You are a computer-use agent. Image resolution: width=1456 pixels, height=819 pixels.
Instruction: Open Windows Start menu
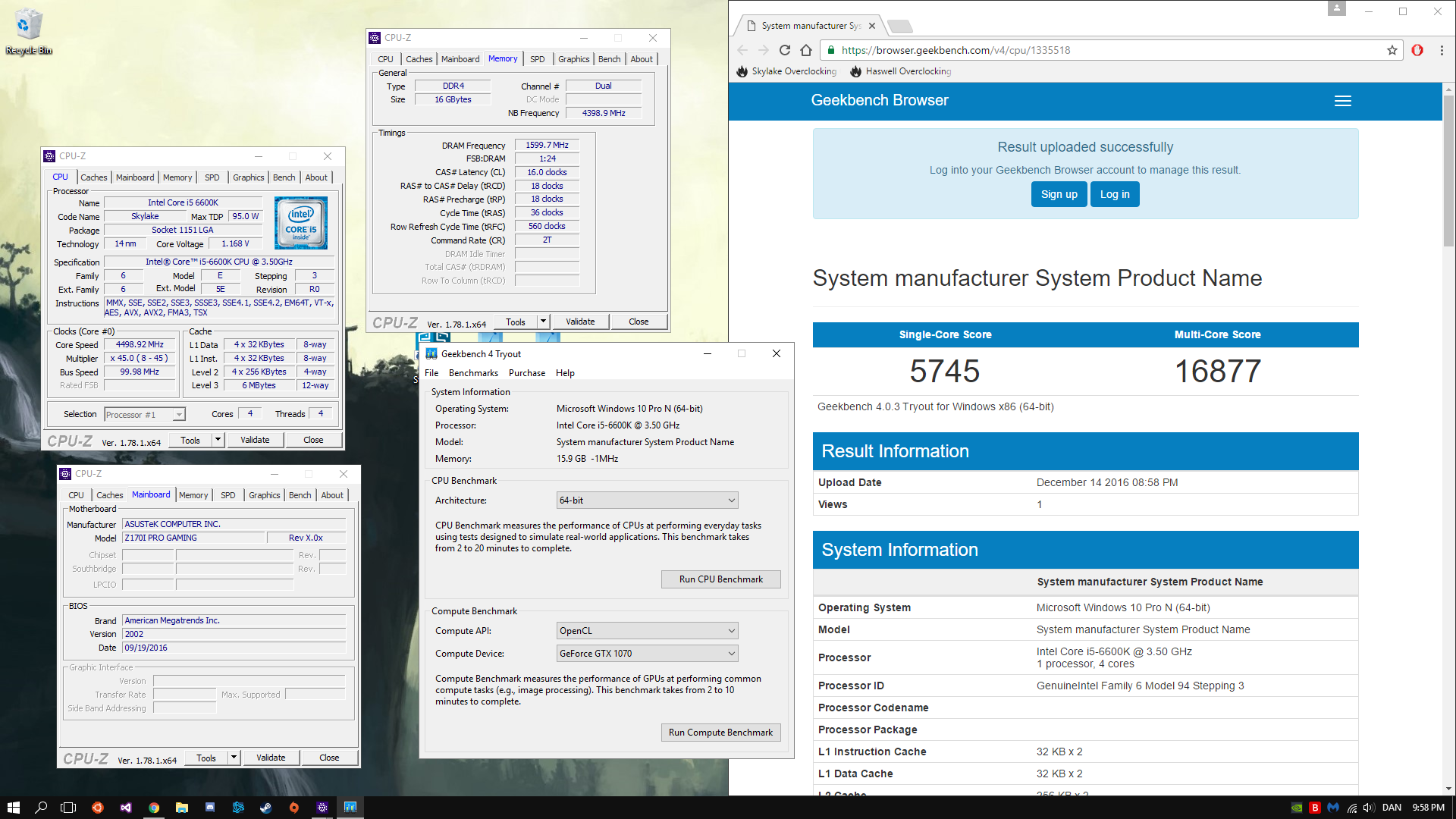click(x=14, y=808)
